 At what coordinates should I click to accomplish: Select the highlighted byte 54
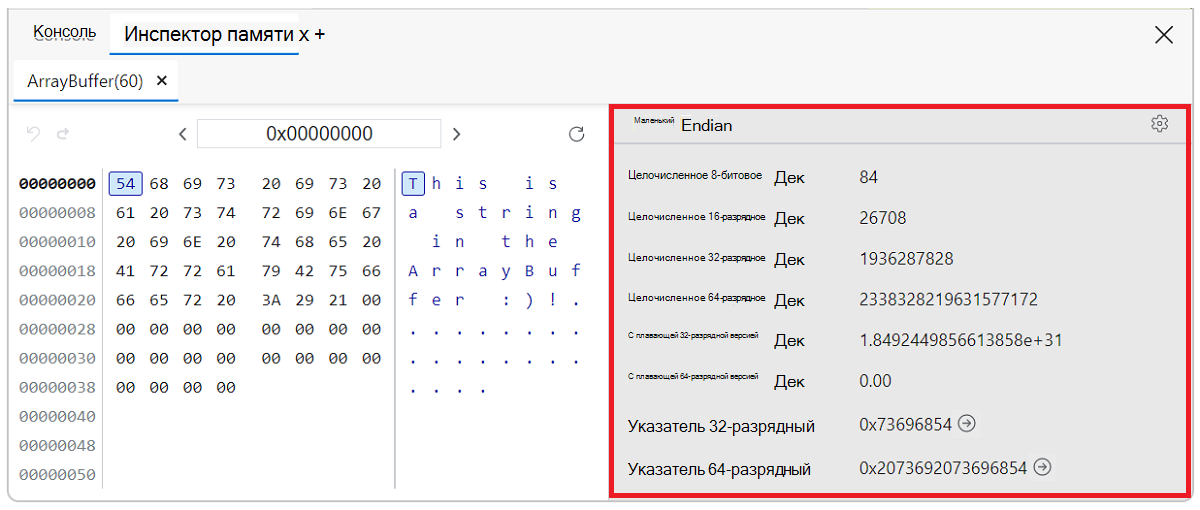[125, 184]
